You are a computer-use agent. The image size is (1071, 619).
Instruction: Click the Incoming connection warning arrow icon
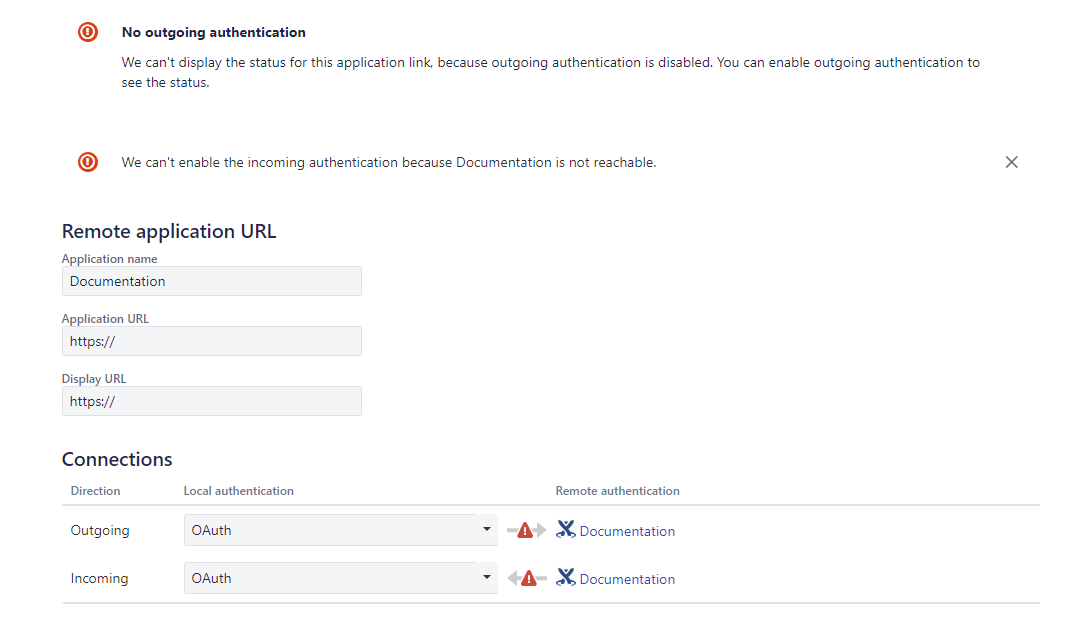(527, 579)
